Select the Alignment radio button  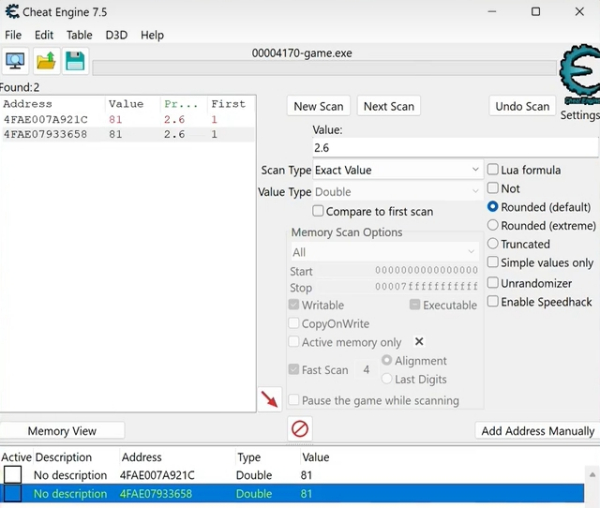pyautogui.click(x=387, y=360)
